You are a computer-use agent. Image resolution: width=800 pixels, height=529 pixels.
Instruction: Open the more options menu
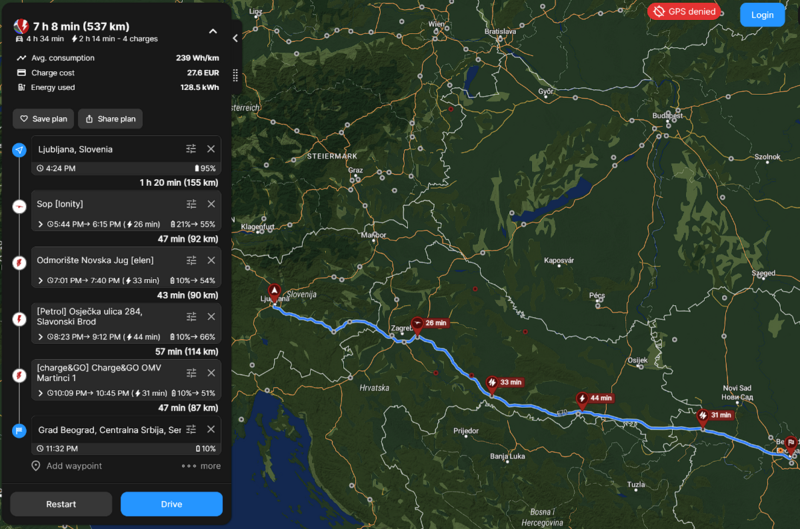pos(201,466)
